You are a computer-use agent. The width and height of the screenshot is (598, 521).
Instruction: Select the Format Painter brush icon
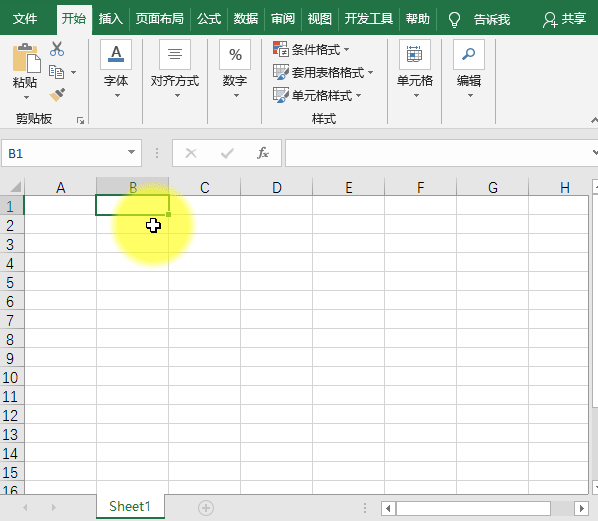(x=57, y=95)
